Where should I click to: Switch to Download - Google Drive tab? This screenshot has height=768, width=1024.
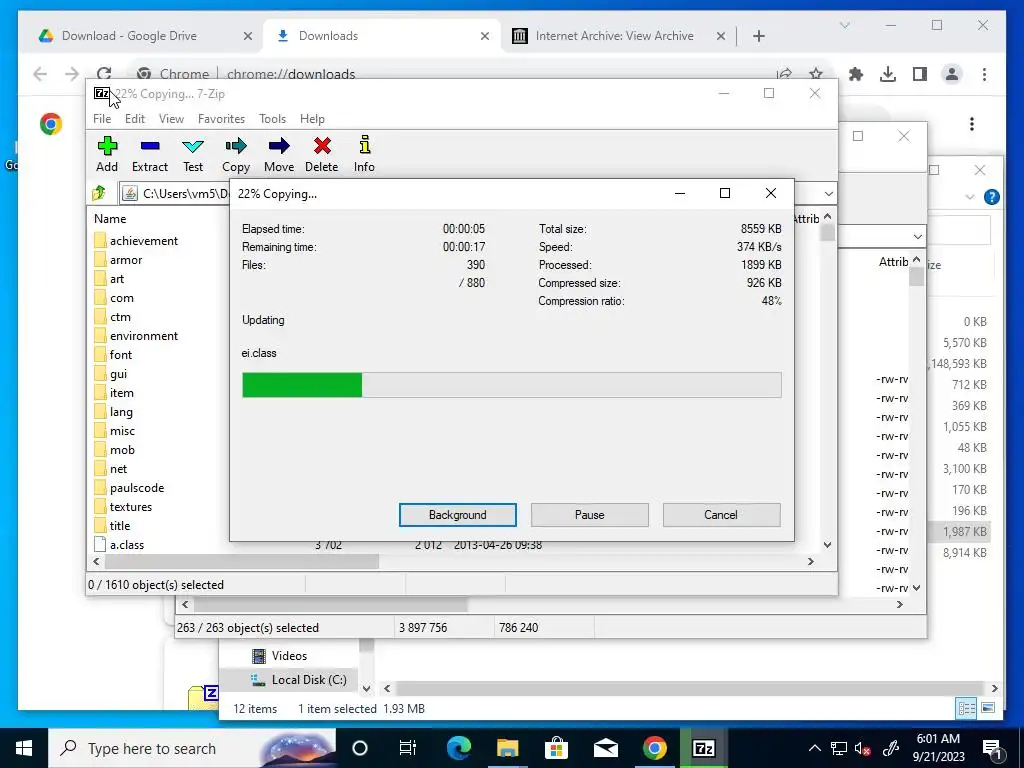[129, 36]
